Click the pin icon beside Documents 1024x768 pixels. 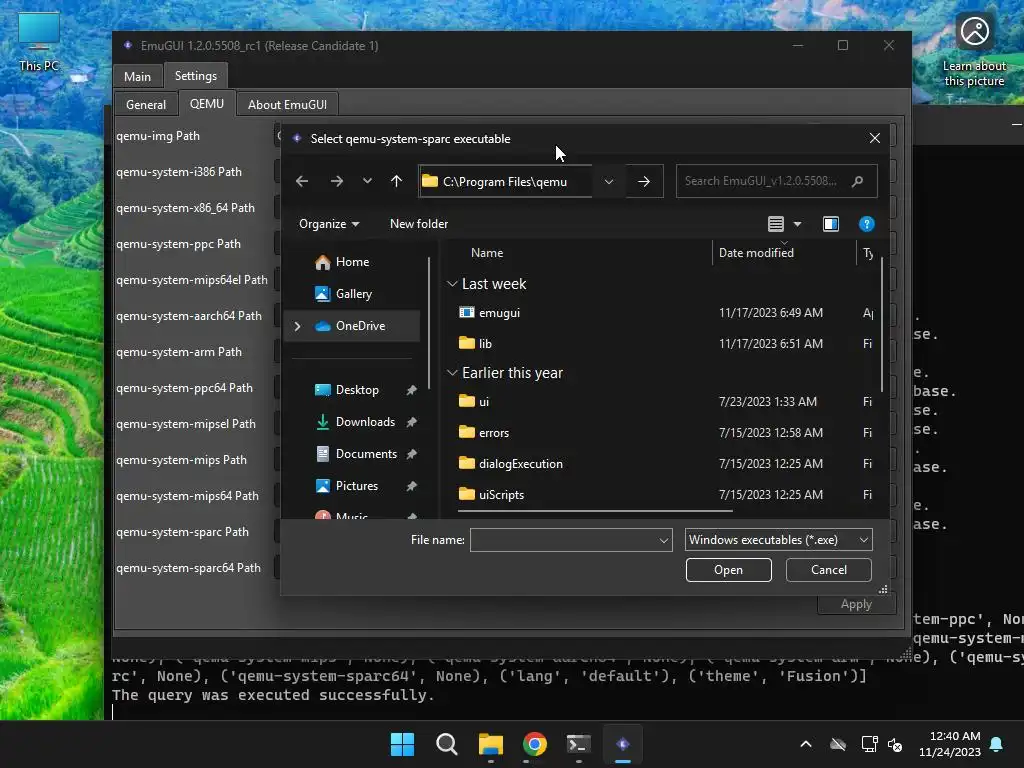point(411,454)
